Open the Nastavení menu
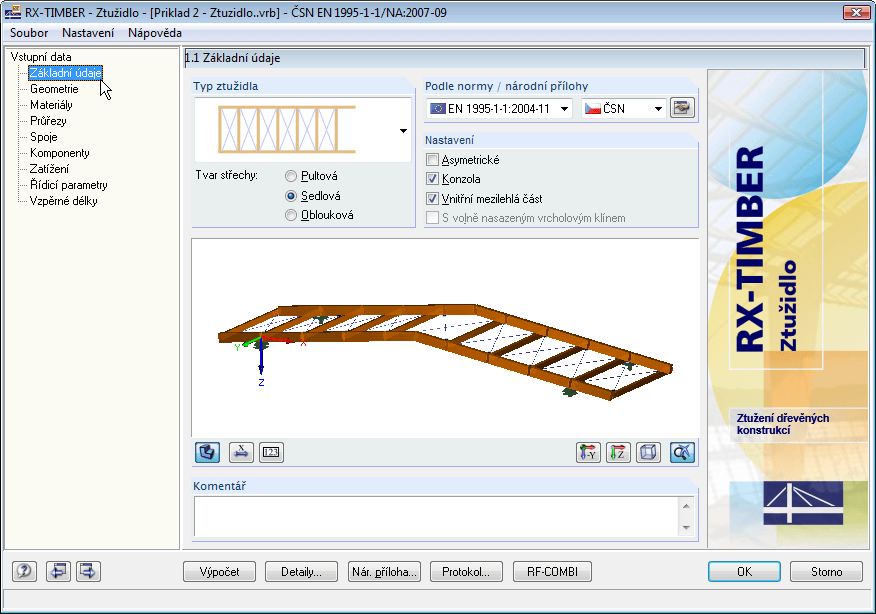Image resolution: width=876 pixels, height=614 pixels. pyautogui.click(x=88, y=33)
